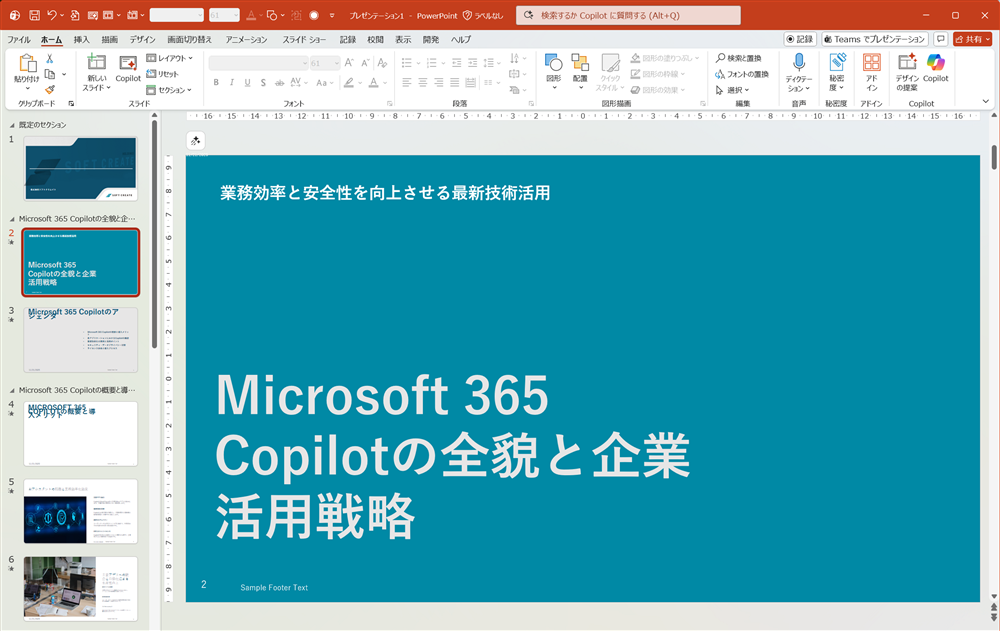Click the Save icon in the title bar

tap(34, 15)
